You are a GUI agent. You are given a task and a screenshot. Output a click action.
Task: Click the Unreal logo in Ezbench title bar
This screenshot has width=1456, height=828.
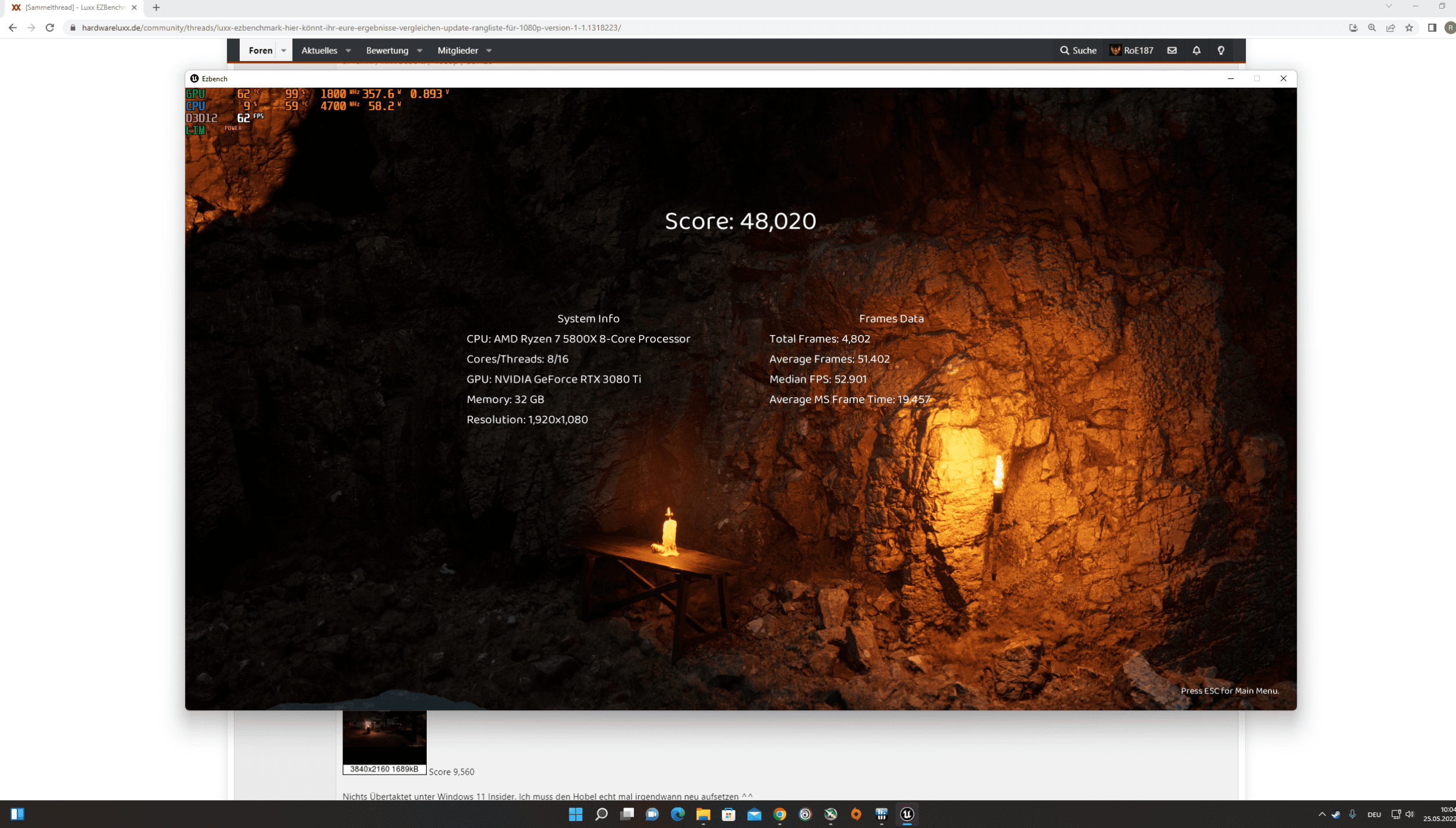[x=194, y=78]
